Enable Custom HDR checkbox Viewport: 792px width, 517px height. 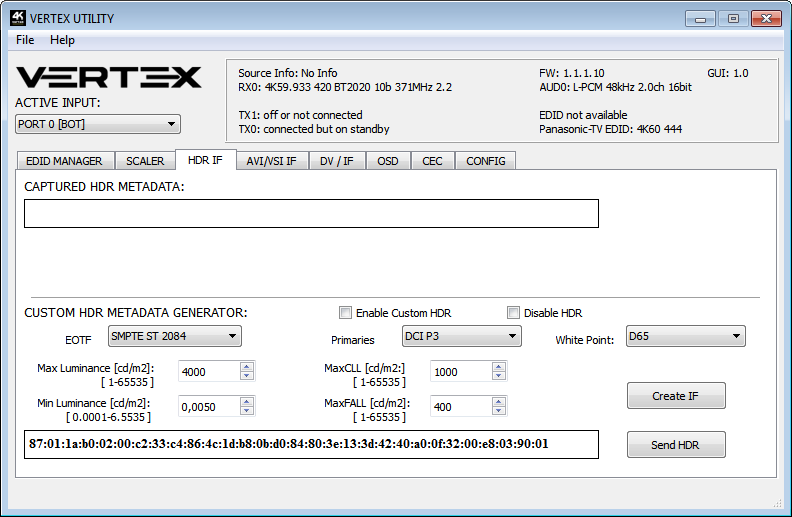345,313
